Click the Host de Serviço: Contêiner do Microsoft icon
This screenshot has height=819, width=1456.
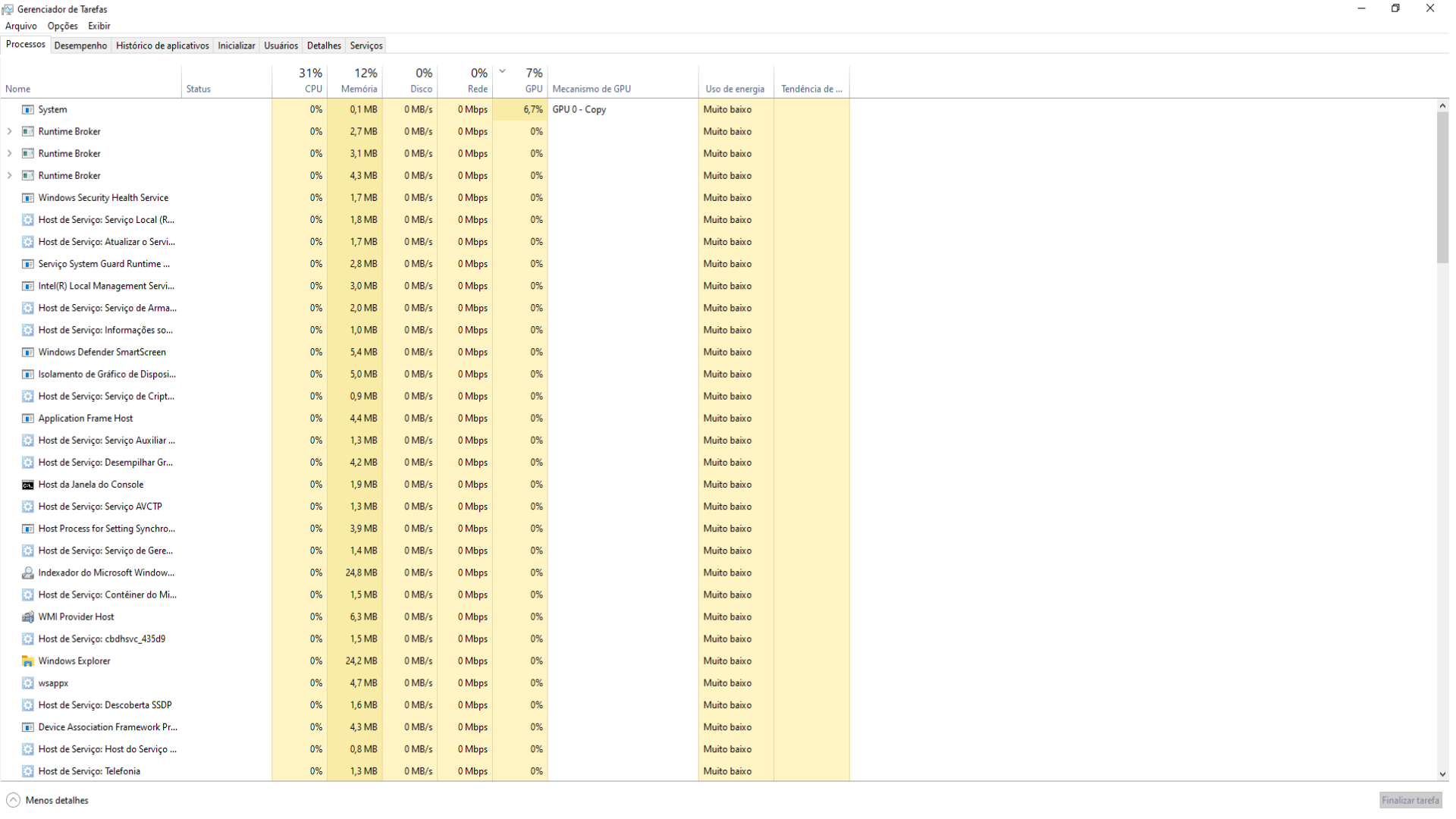click(x=28, y=595)
